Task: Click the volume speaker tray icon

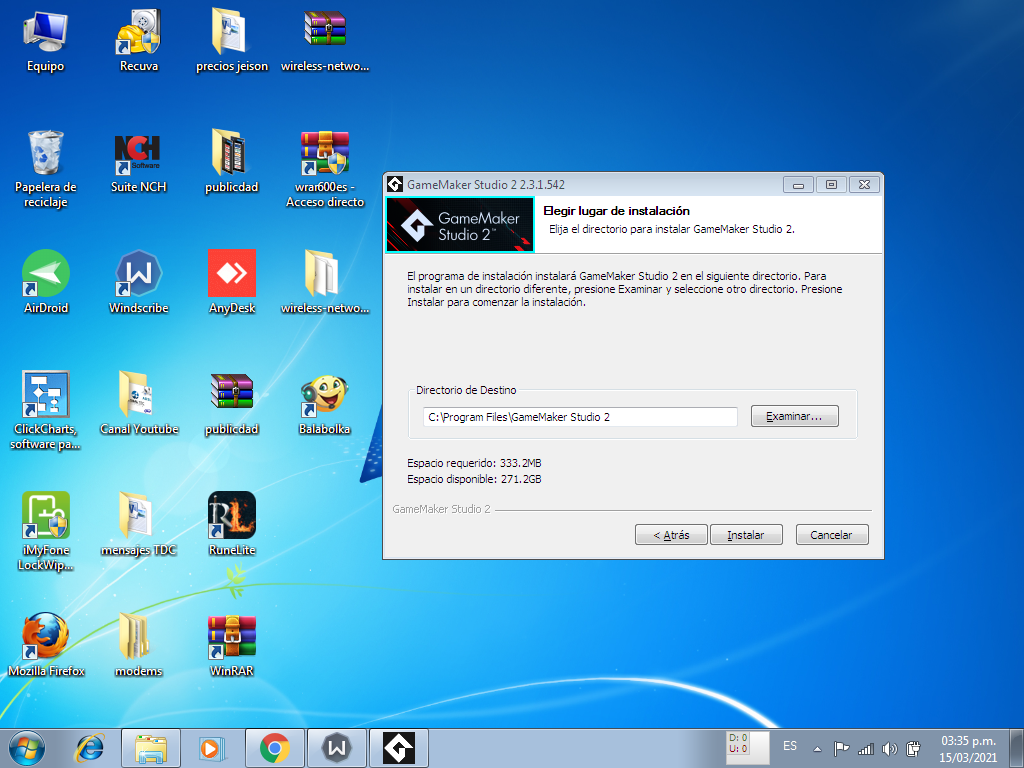Action: tap(889, 748)
